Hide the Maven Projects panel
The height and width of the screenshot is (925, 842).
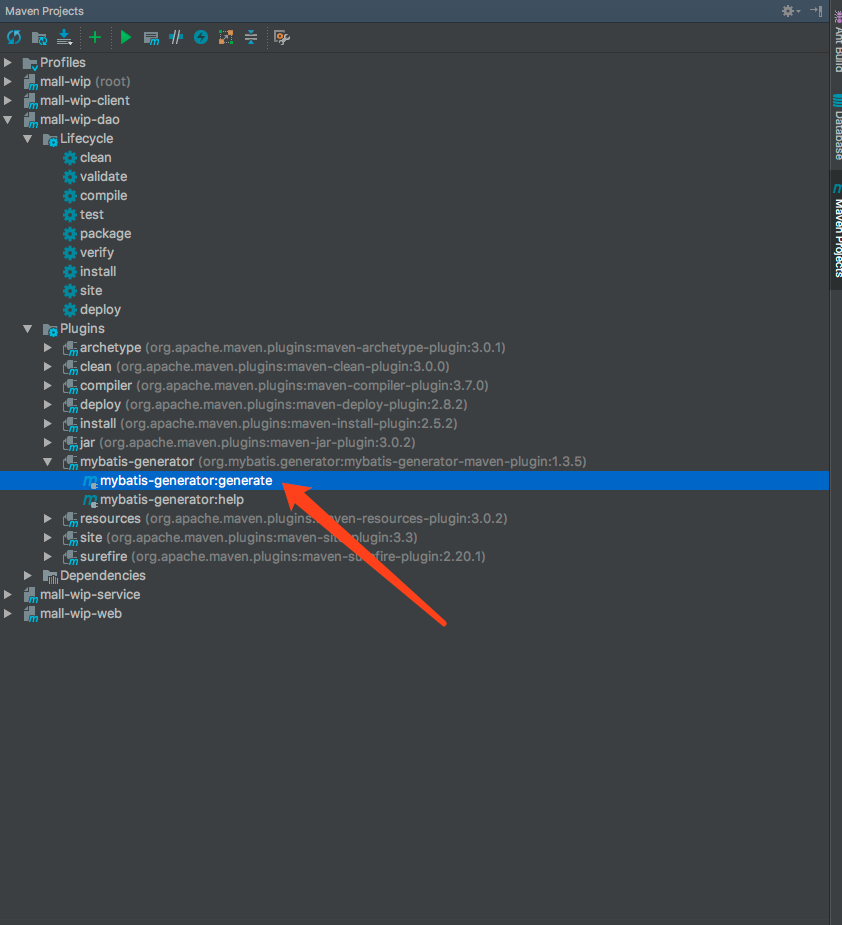tap(816, 11)
